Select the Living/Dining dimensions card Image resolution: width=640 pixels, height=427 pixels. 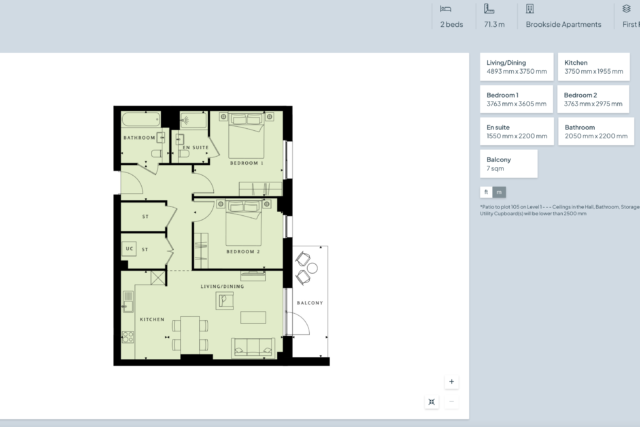point(516,67)
